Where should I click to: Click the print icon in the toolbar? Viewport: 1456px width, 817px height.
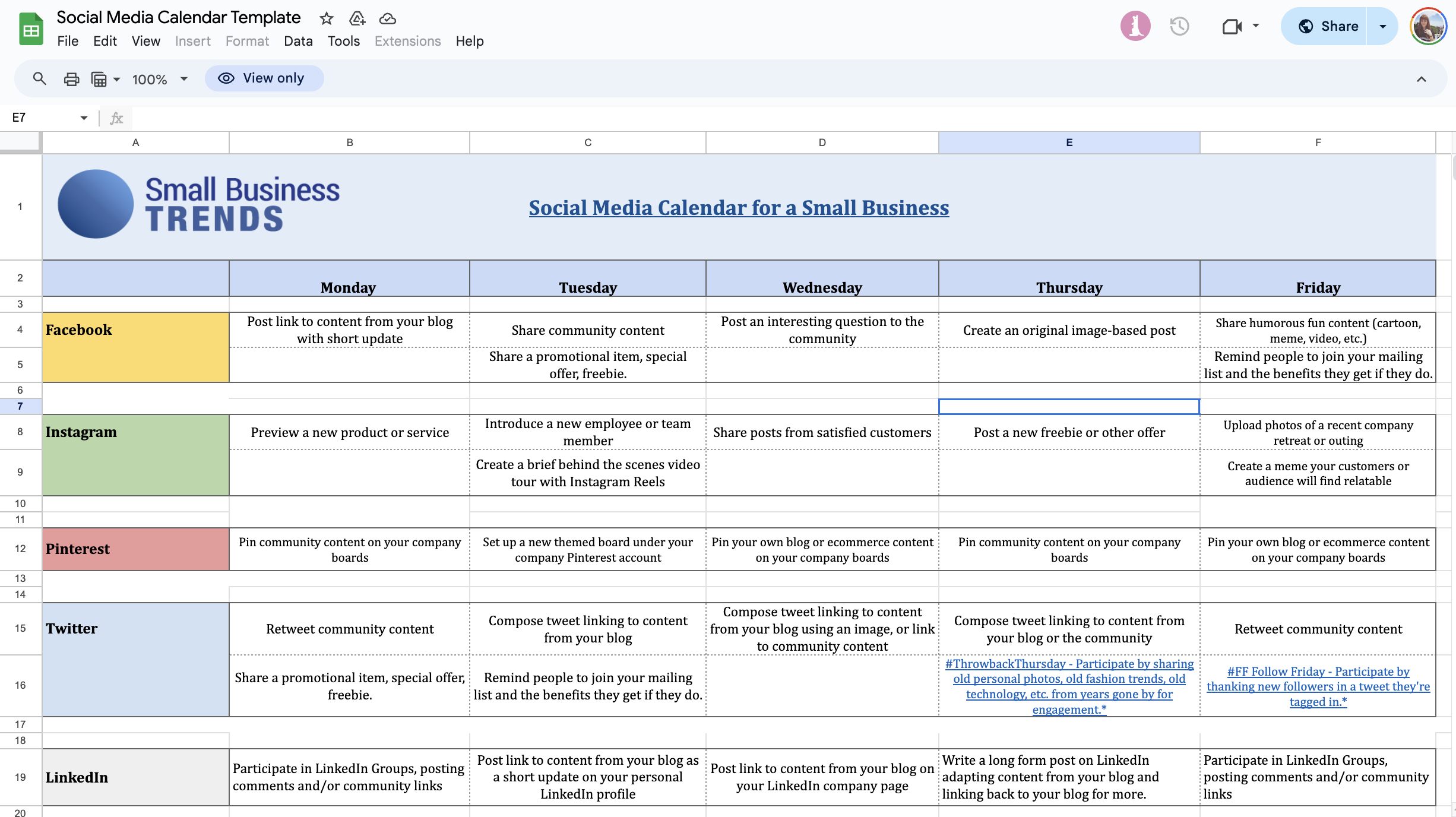point(71,78)
